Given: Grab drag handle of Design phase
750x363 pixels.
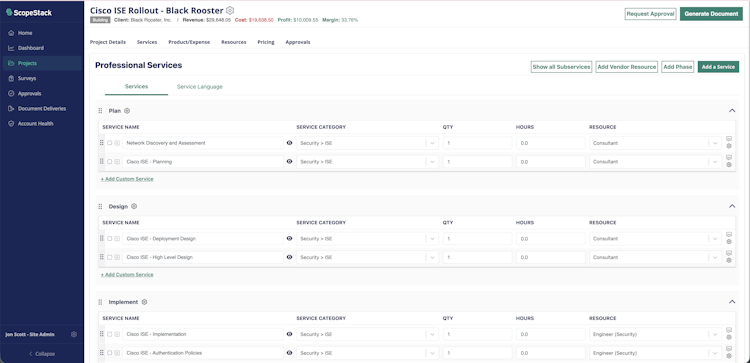Looking at the screenshot, I should (x=100, y=207).
